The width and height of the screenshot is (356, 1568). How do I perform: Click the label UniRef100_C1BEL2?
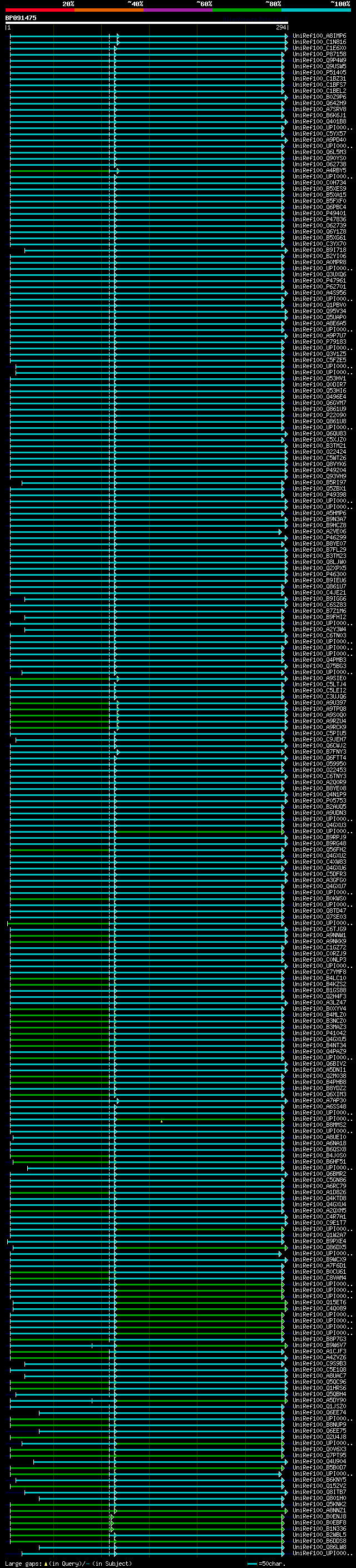click(319, 91)
